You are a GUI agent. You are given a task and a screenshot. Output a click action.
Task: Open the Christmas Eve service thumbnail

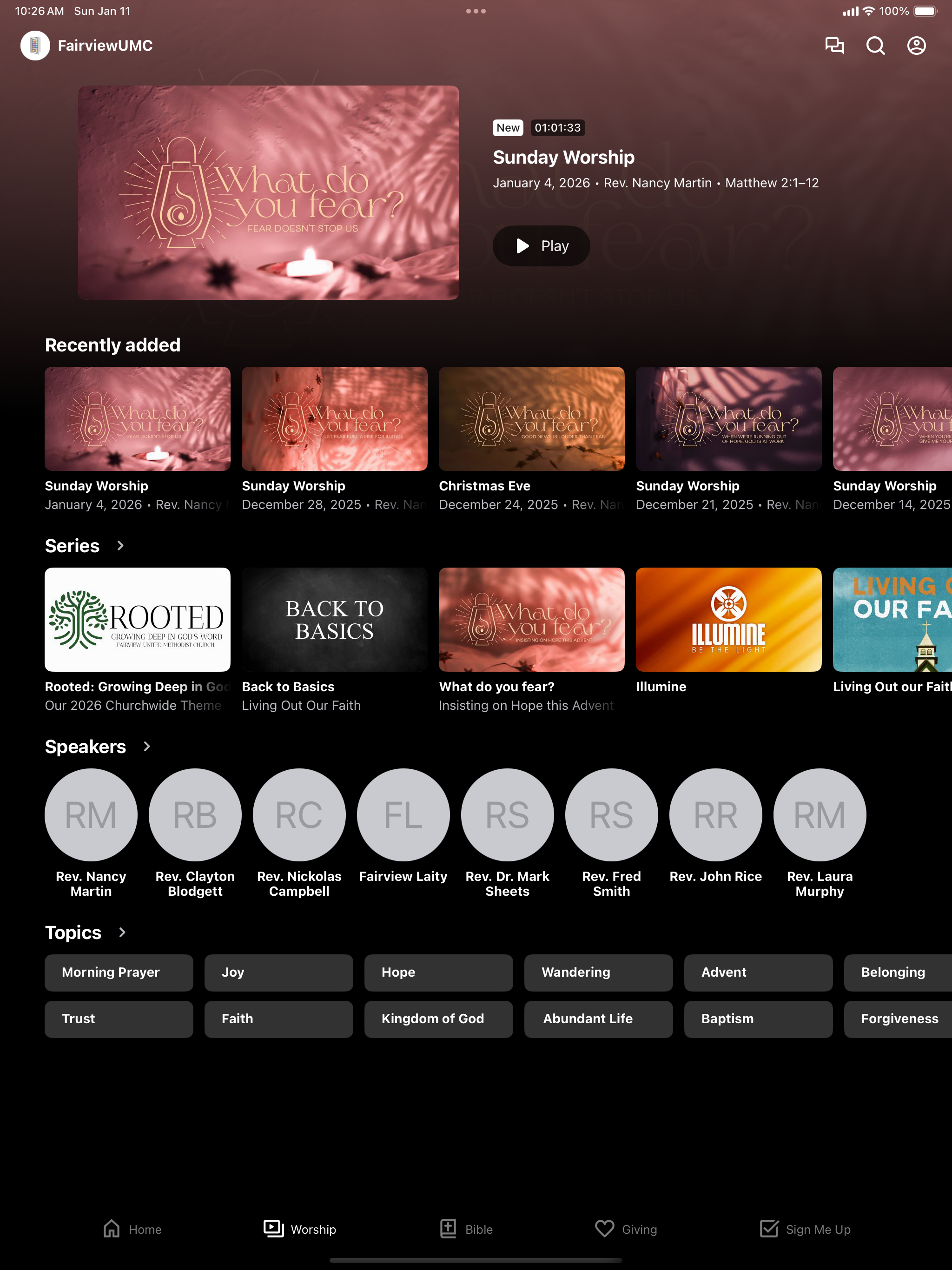coord(532,418)
